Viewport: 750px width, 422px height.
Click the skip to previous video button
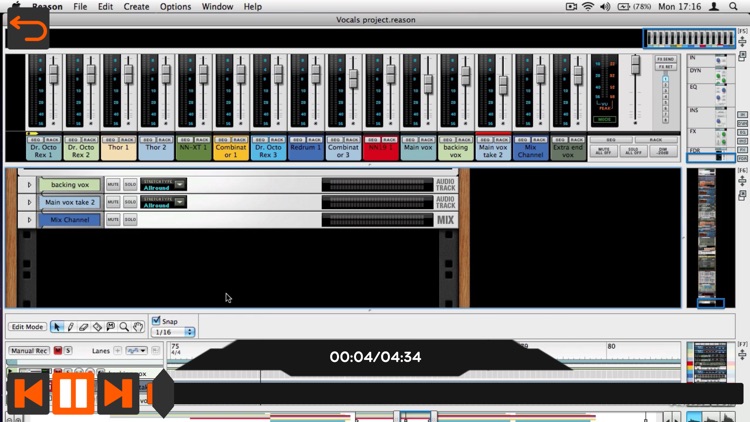tap(28, 393)
